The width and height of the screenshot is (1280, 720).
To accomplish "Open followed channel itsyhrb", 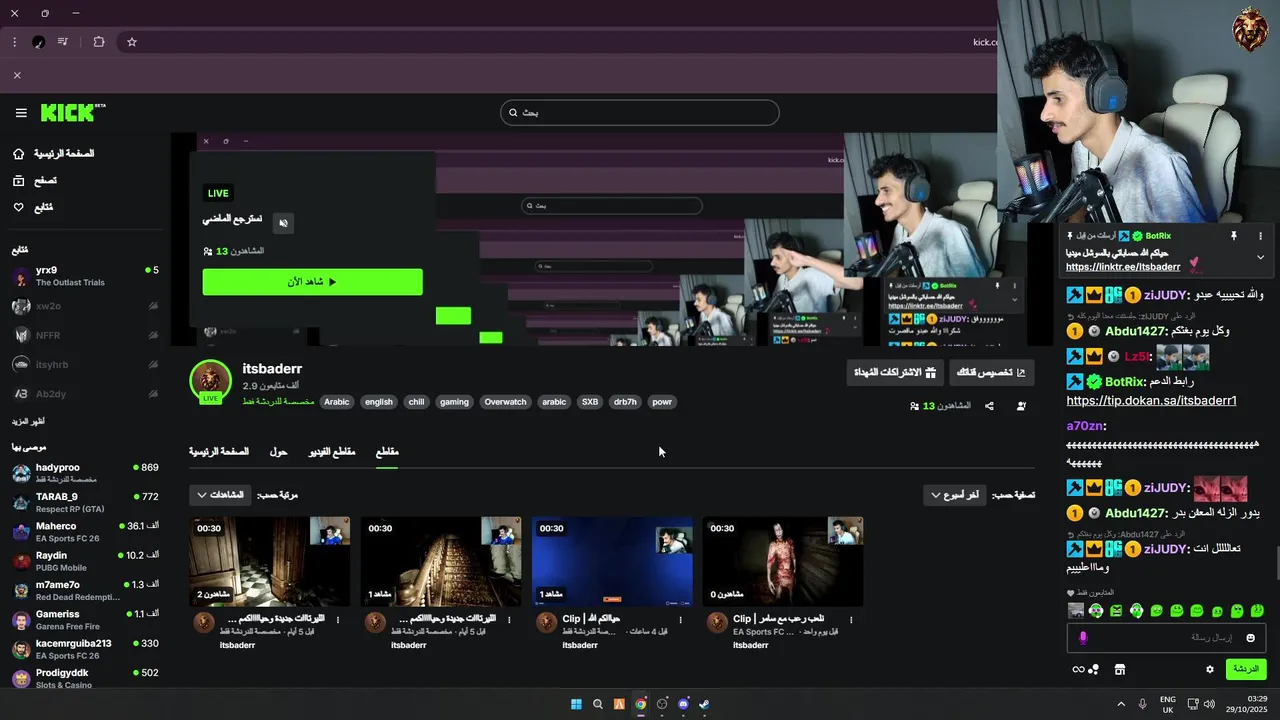I will point(85,365).
